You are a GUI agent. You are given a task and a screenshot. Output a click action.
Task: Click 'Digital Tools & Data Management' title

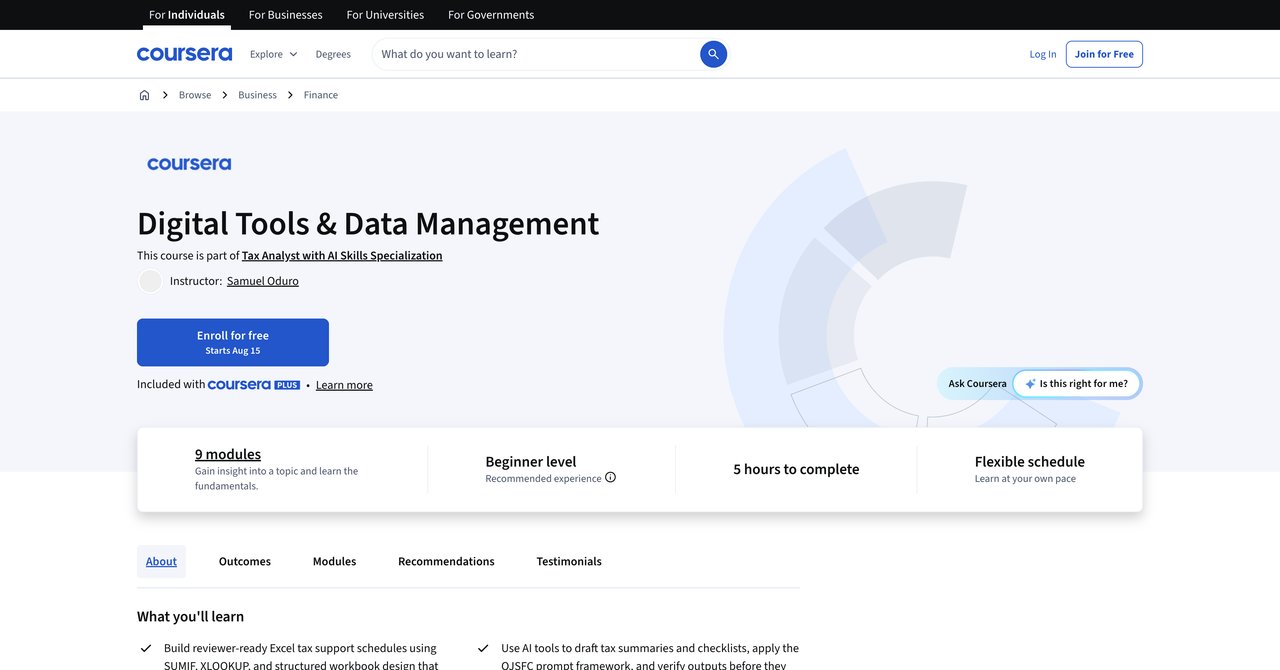pyautogui.click(x=368, y=223)
